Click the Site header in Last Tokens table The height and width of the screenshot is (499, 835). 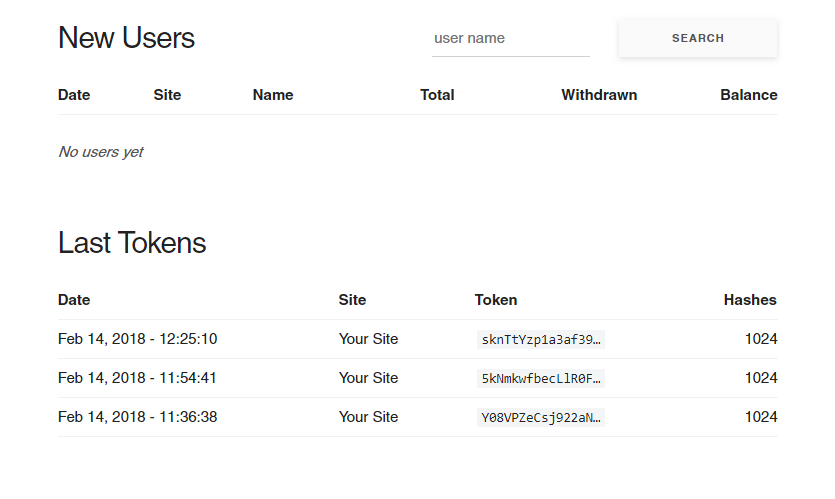pos(352,299)
